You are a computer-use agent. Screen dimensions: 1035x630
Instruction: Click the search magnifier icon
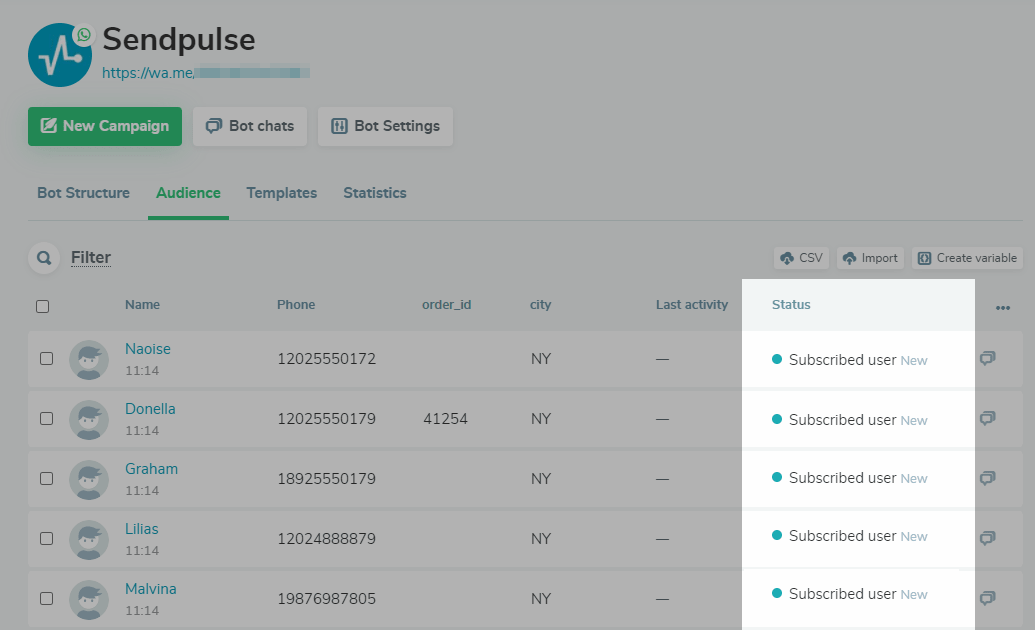coord(44,258)
